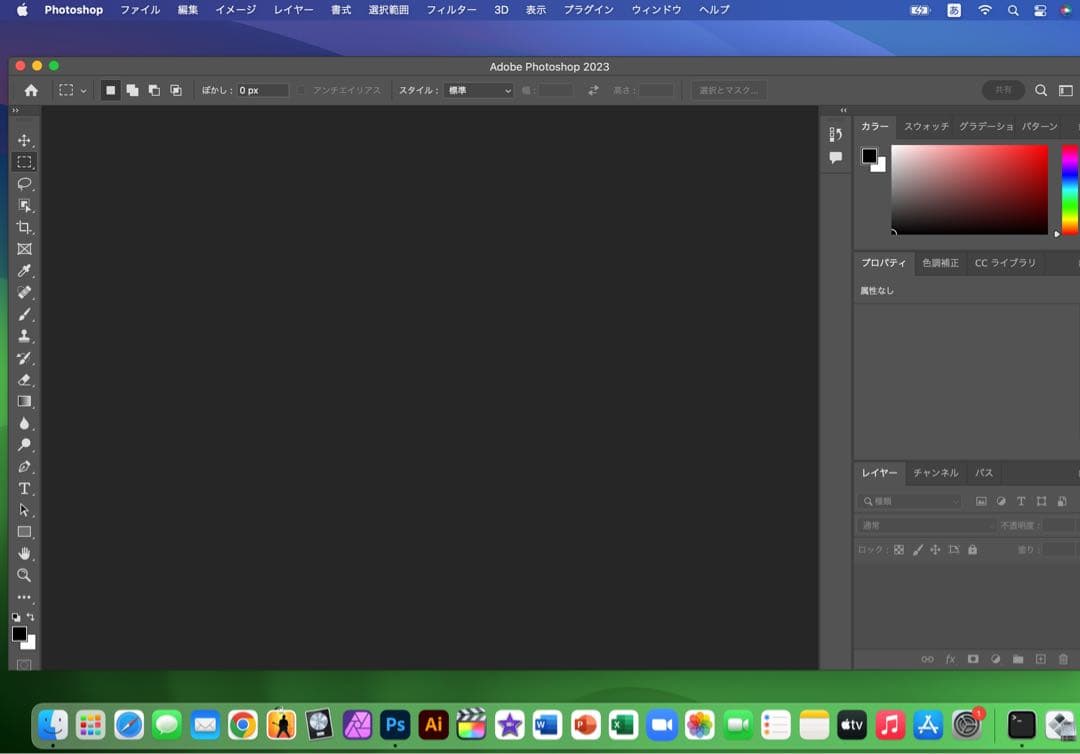Viewport: 1080px width, 754px height.
Task: Enable the アンチエイリアス checkbox
Action: click(301, 90)
